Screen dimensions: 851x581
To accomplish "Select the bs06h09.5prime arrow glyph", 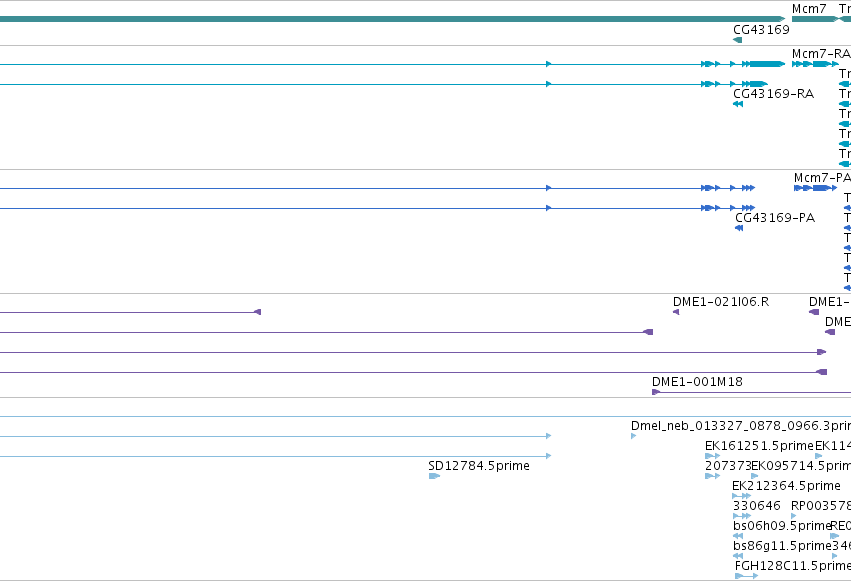I will click(738, 536).
